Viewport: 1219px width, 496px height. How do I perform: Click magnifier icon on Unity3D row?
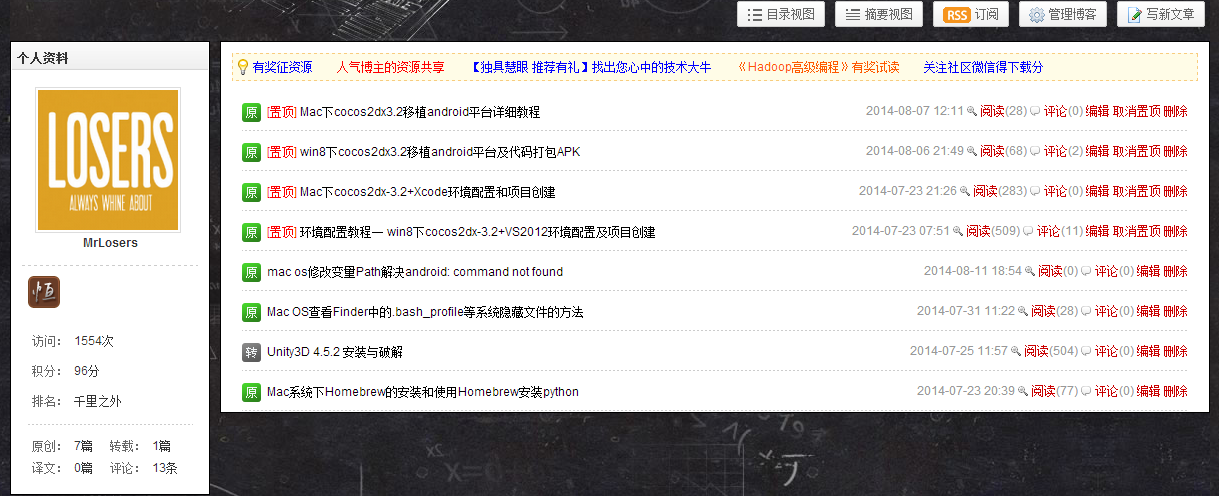click(x=1017, y=352)
